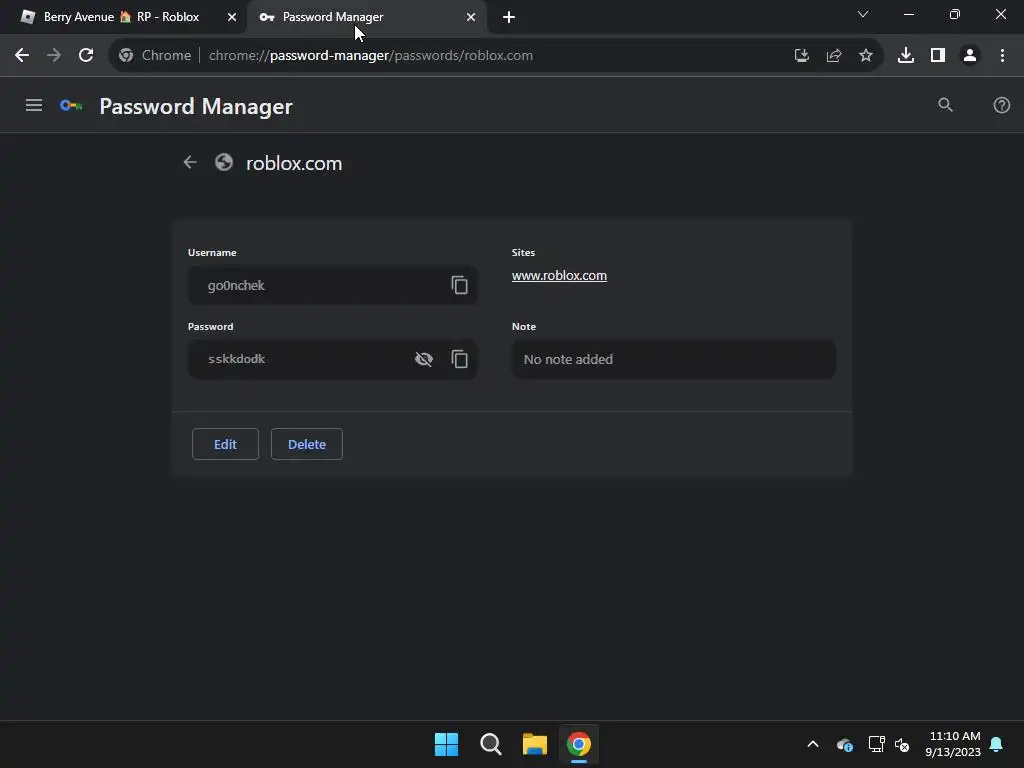Hide the password with the eye icon
The width and height of the screenshot is (1024, 768).
424,359
